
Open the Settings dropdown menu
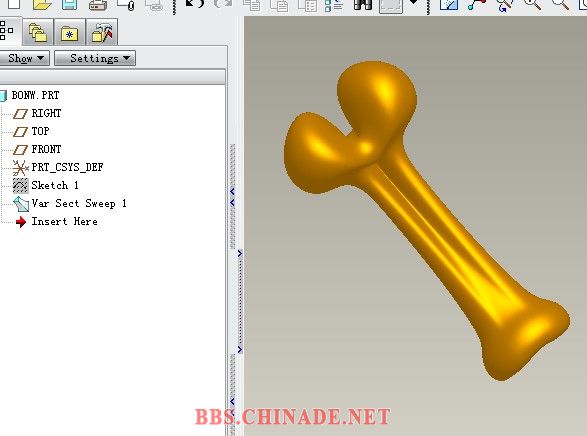(95, 58)
